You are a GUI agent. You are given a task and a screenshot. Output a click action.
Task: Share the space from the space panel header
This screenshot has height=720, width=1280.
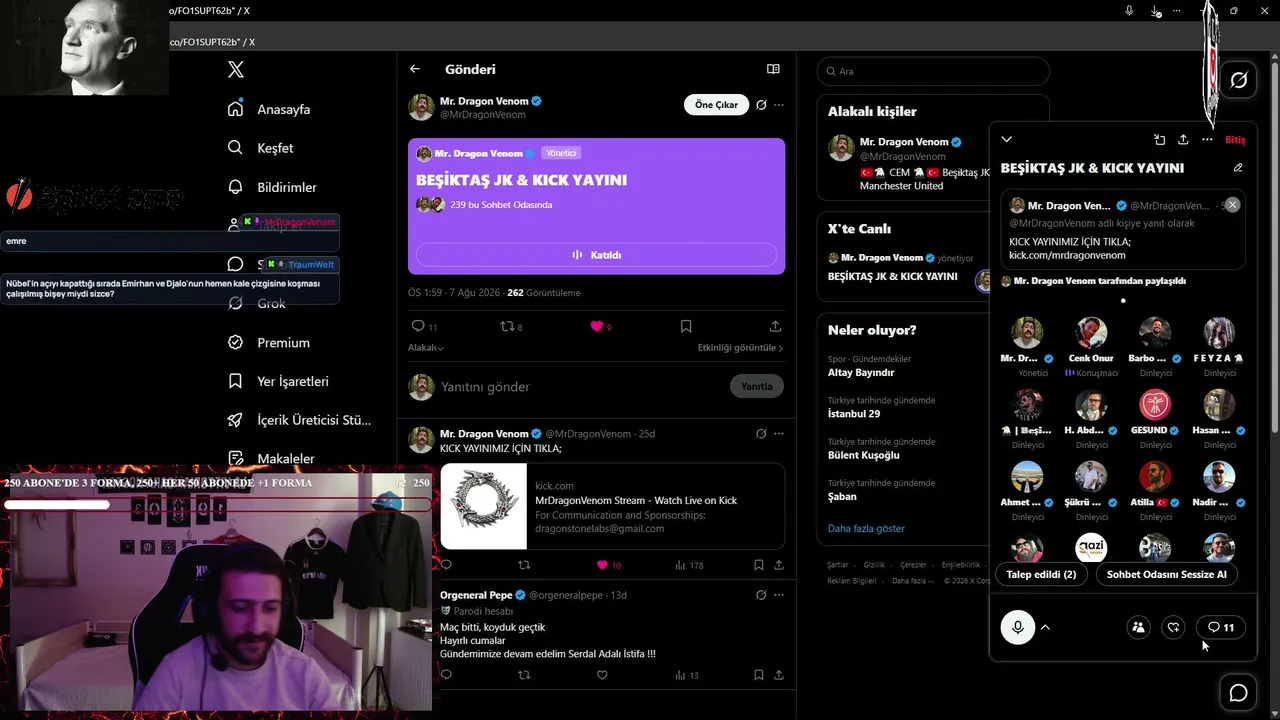coord(1183,140)
